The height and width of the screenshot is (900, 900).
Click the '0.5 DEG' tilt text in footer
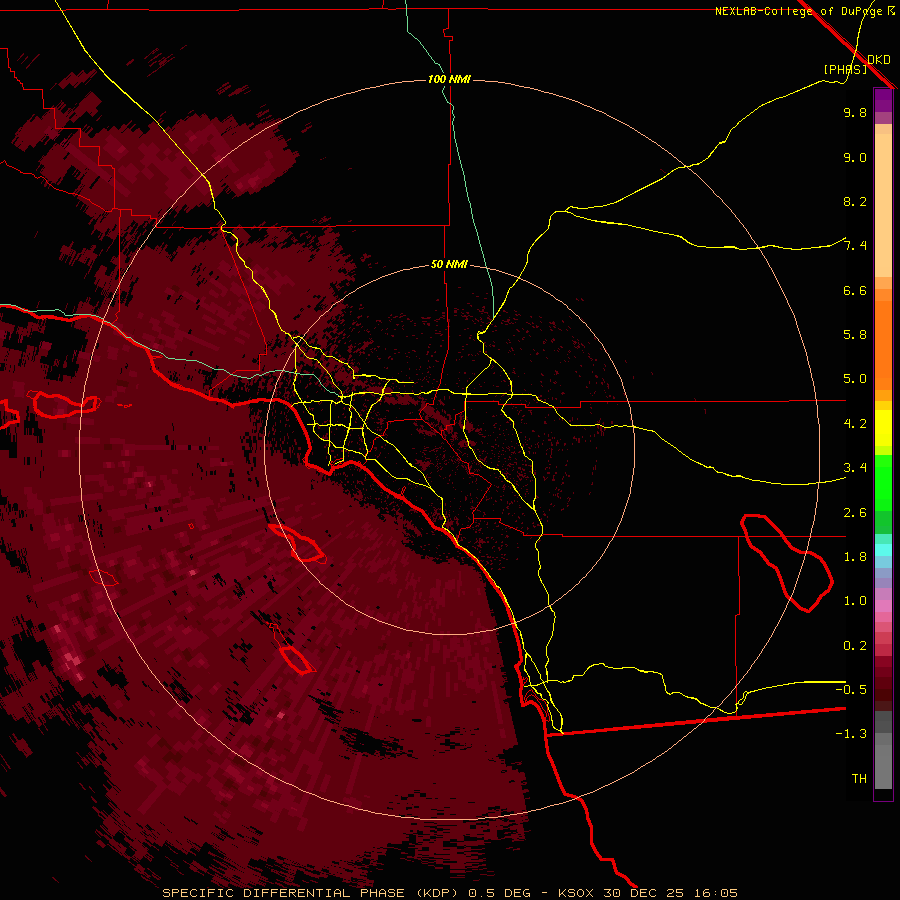point(499,893)
